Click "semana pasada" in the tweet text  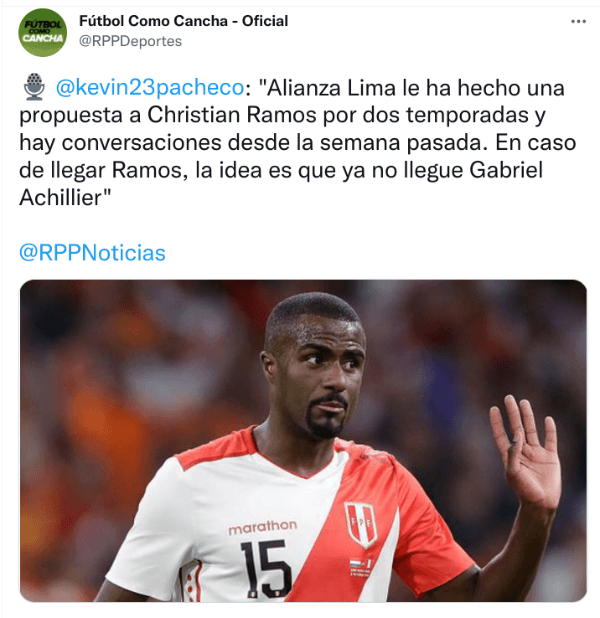[x=401, y=143]
